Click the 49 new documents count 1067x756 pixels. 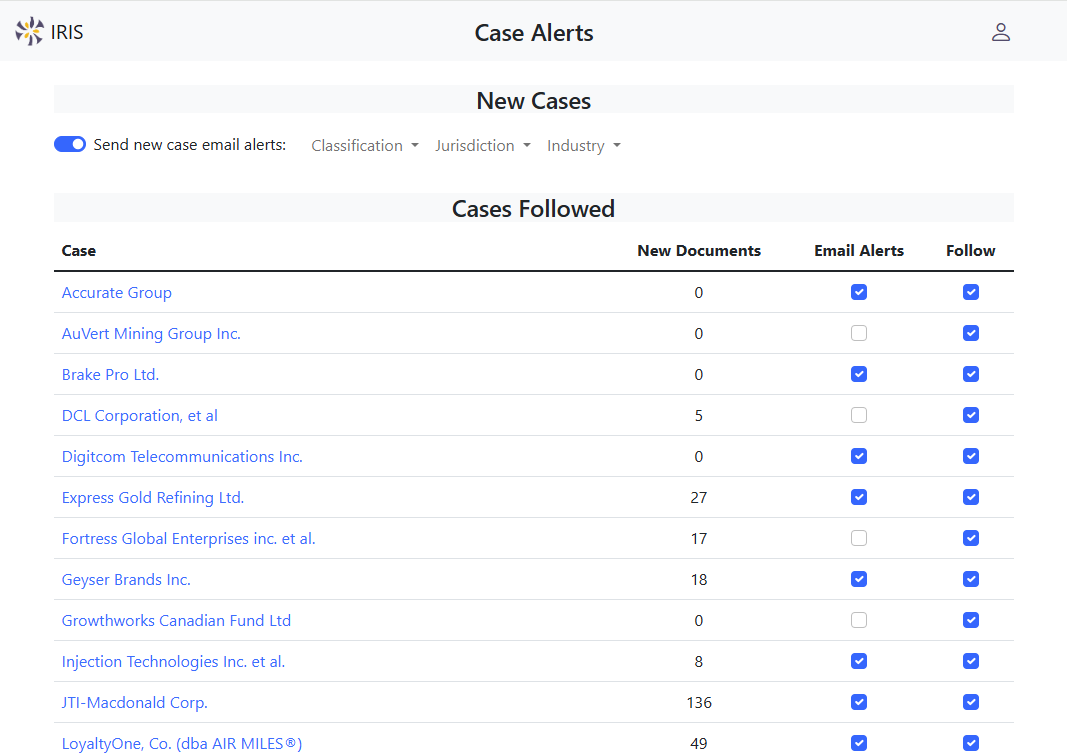(x=699, y=743)
